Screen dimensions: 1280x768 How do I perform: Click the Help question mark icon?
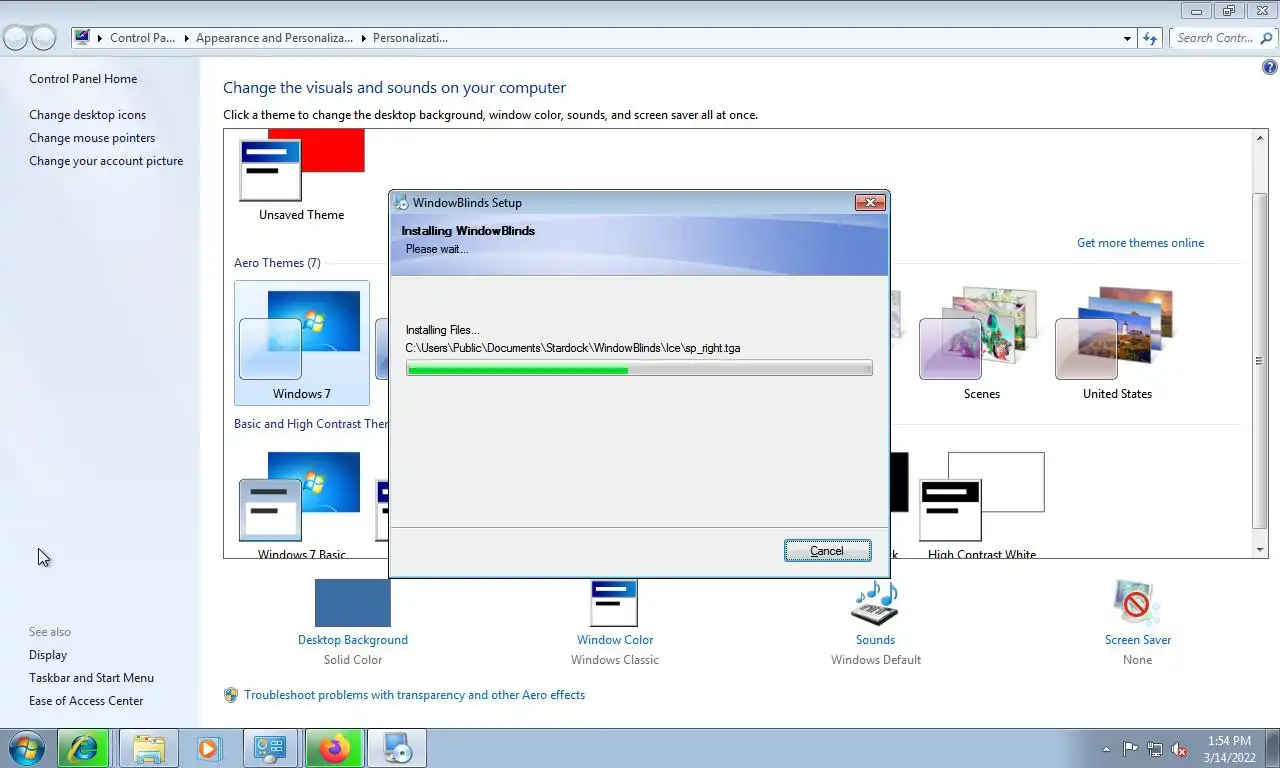1270,68
